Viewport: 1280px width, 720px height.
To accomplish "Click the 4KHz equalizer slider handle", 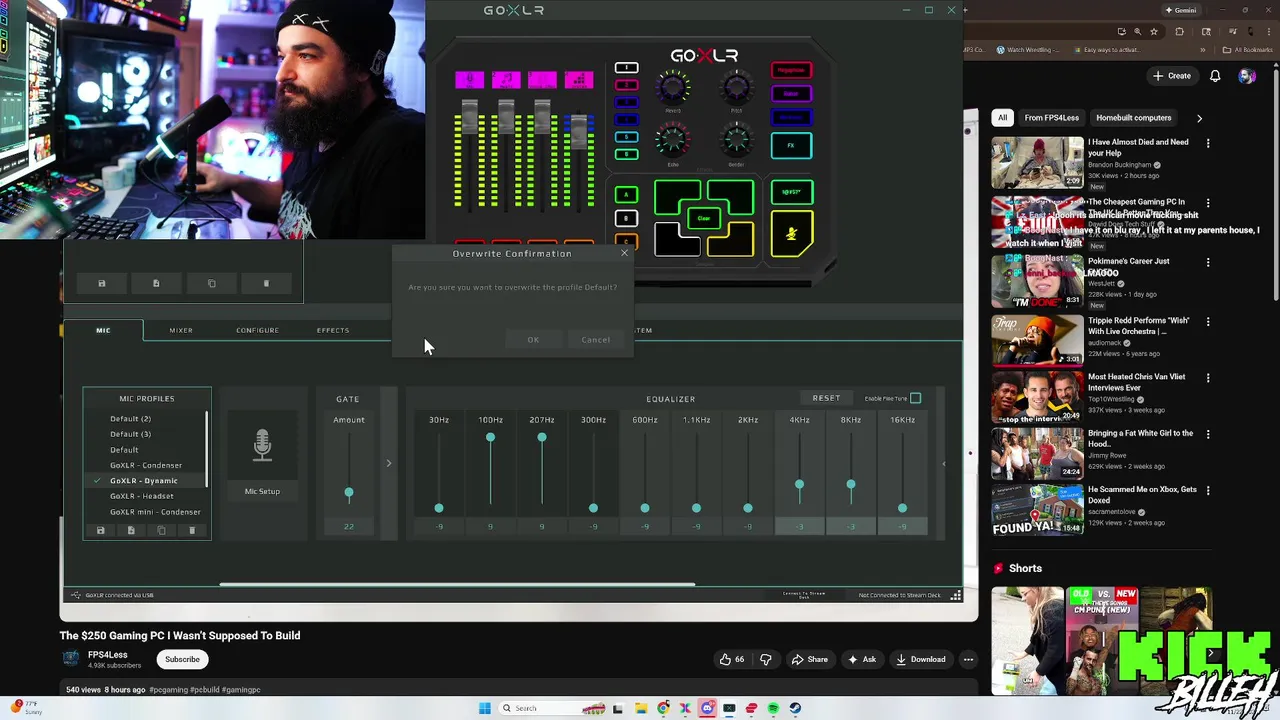I will tap(799, 485).
